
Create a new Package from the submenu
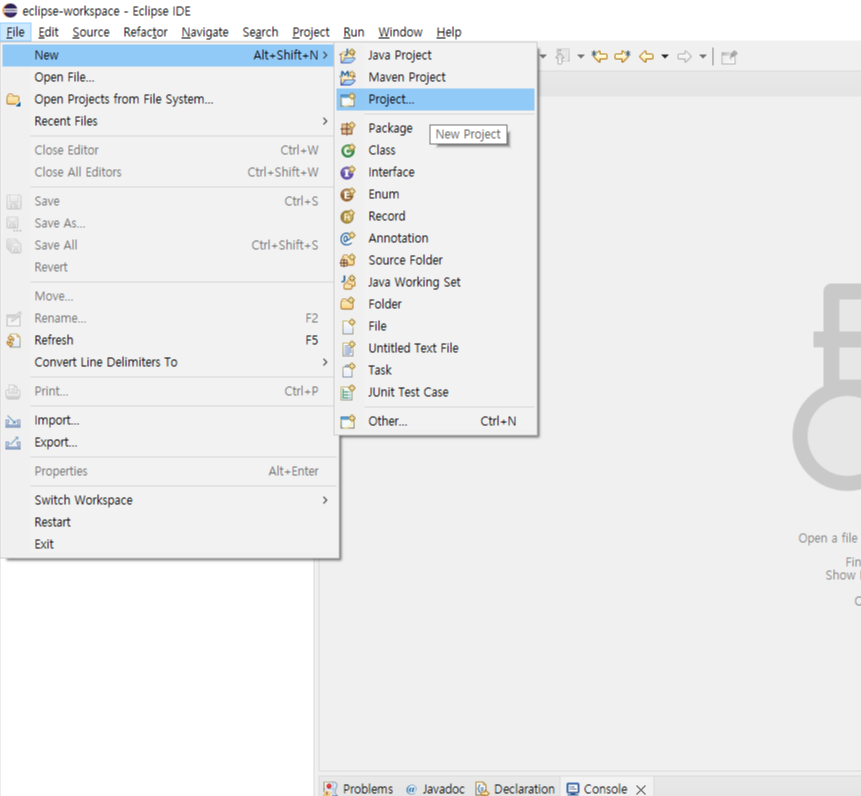tap(435, 128)
